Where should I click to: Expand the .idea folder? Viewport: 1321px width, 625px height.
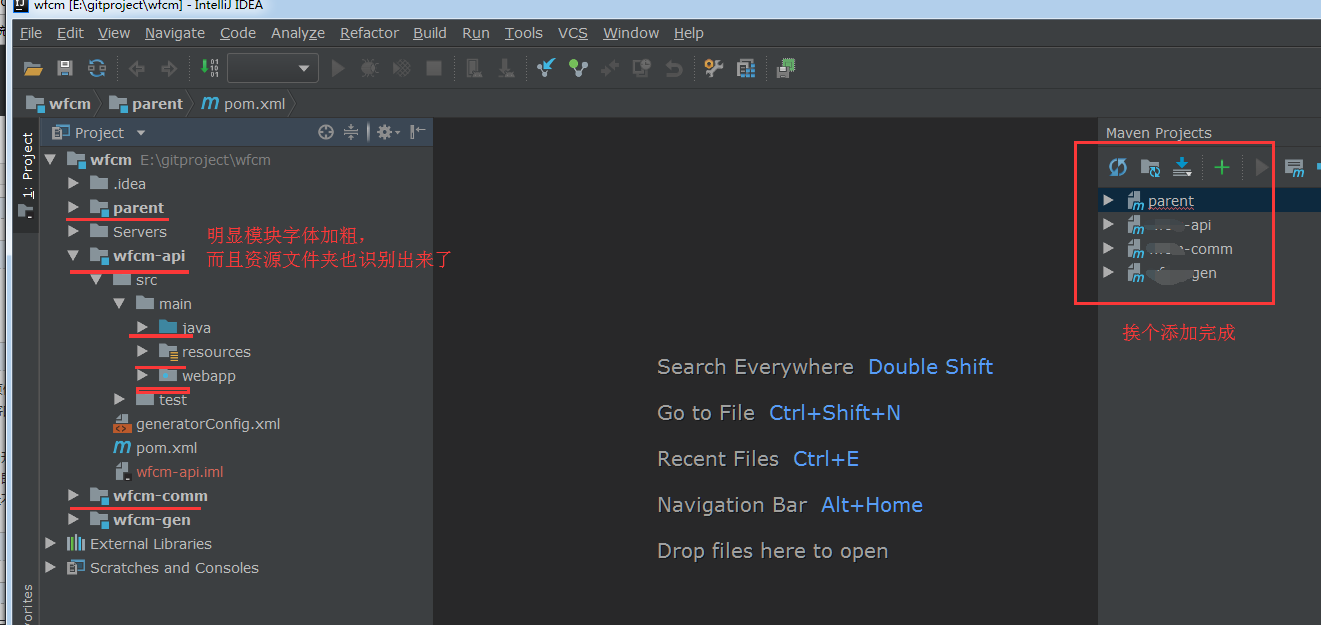(x=73, y=184)
